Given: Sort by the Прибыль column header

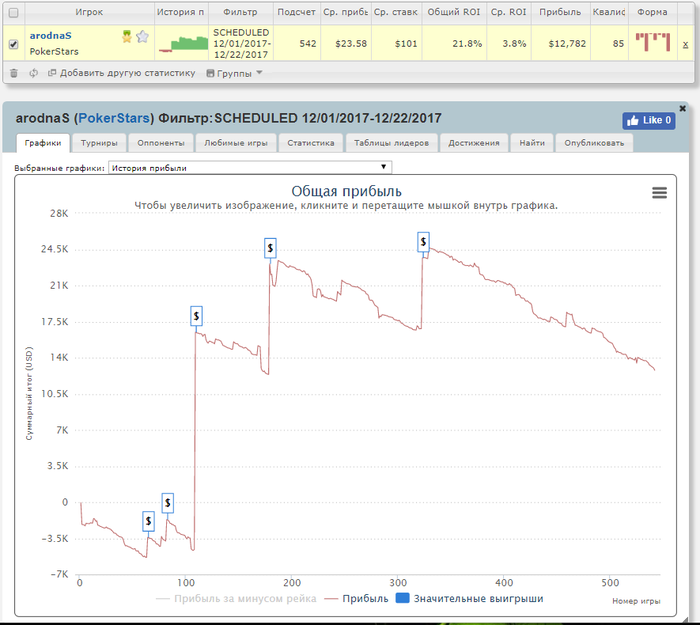Looking at the screenshot, I should 560,12.
